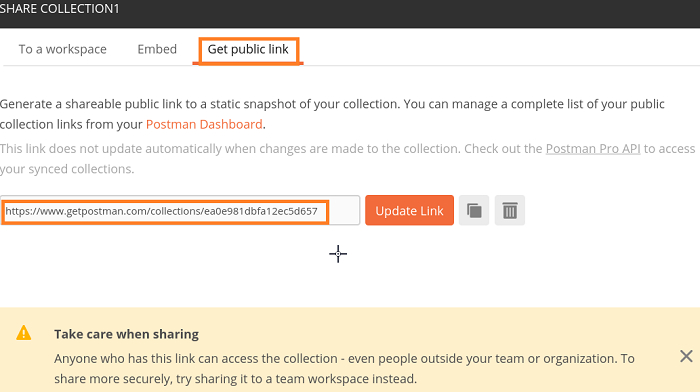Open the Embed tab

coord(157,49)
